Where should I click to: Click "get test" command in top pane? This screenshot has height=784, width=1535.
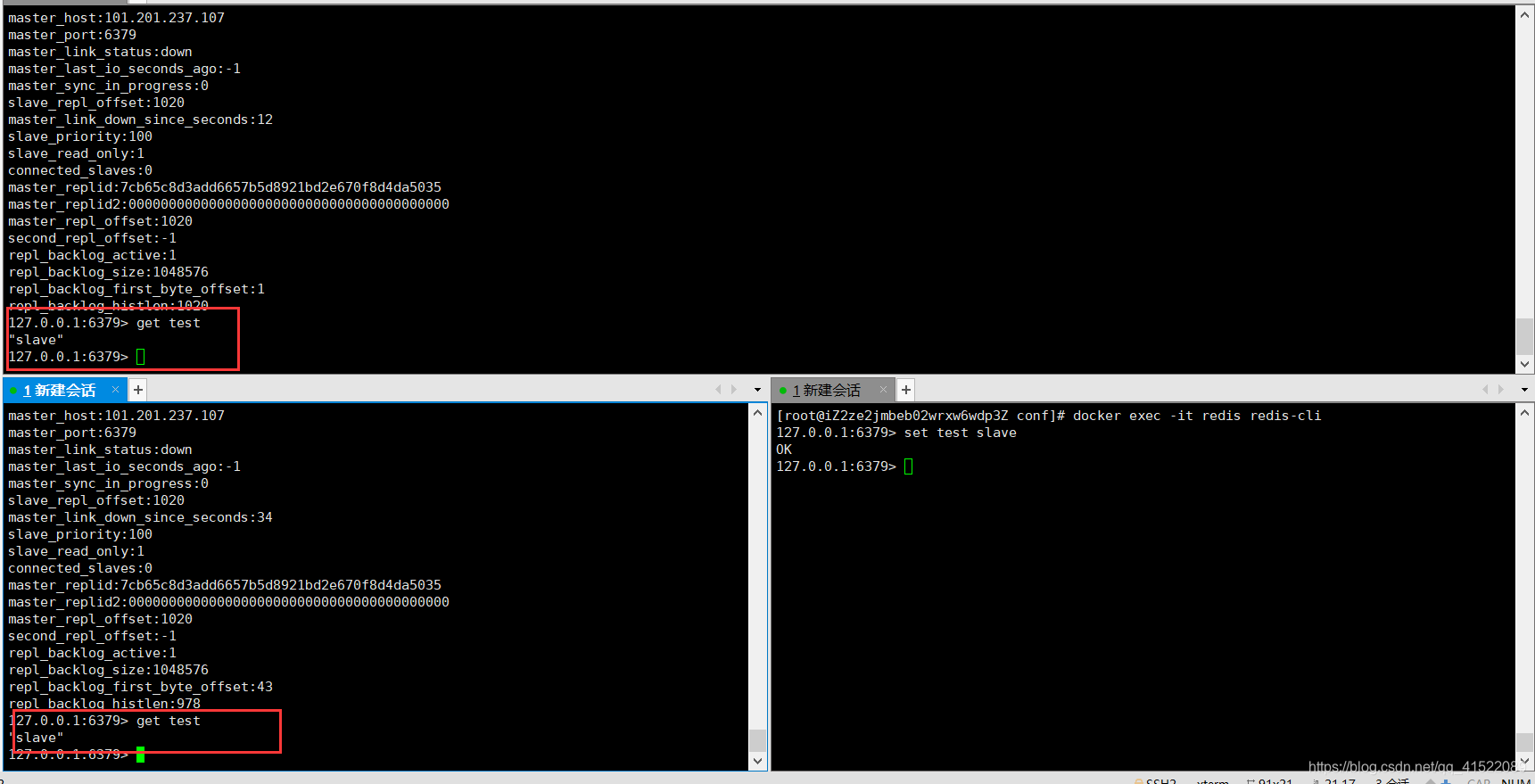[169, 323]
